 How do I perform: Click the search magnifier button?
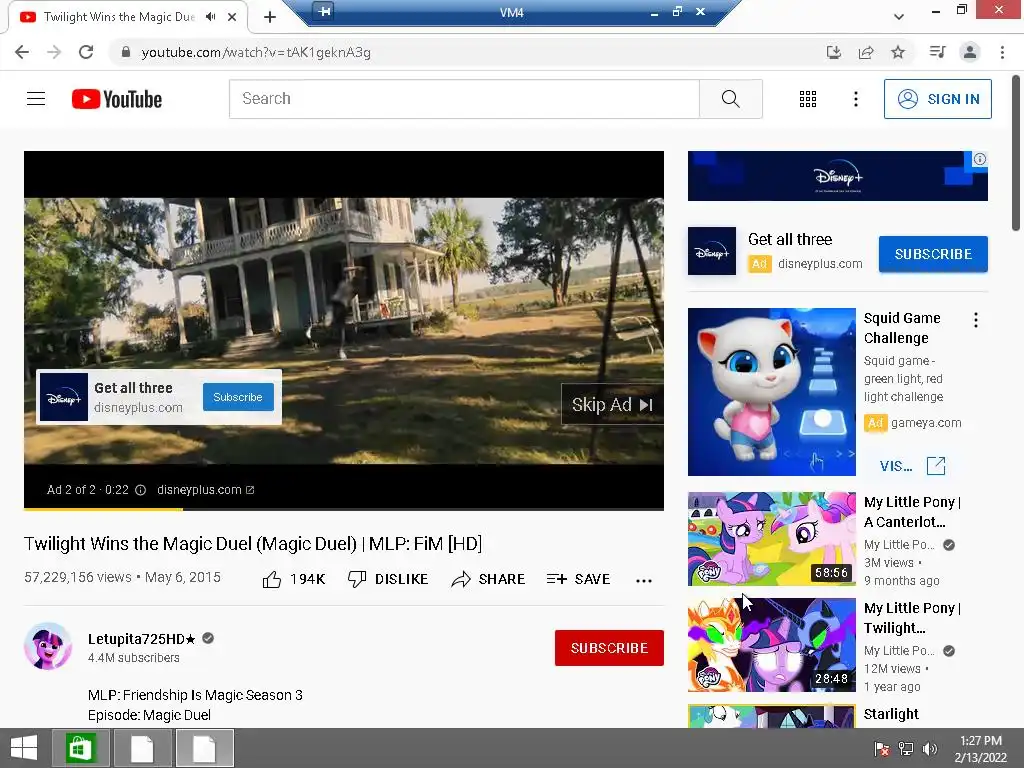[x=730, y=99]
